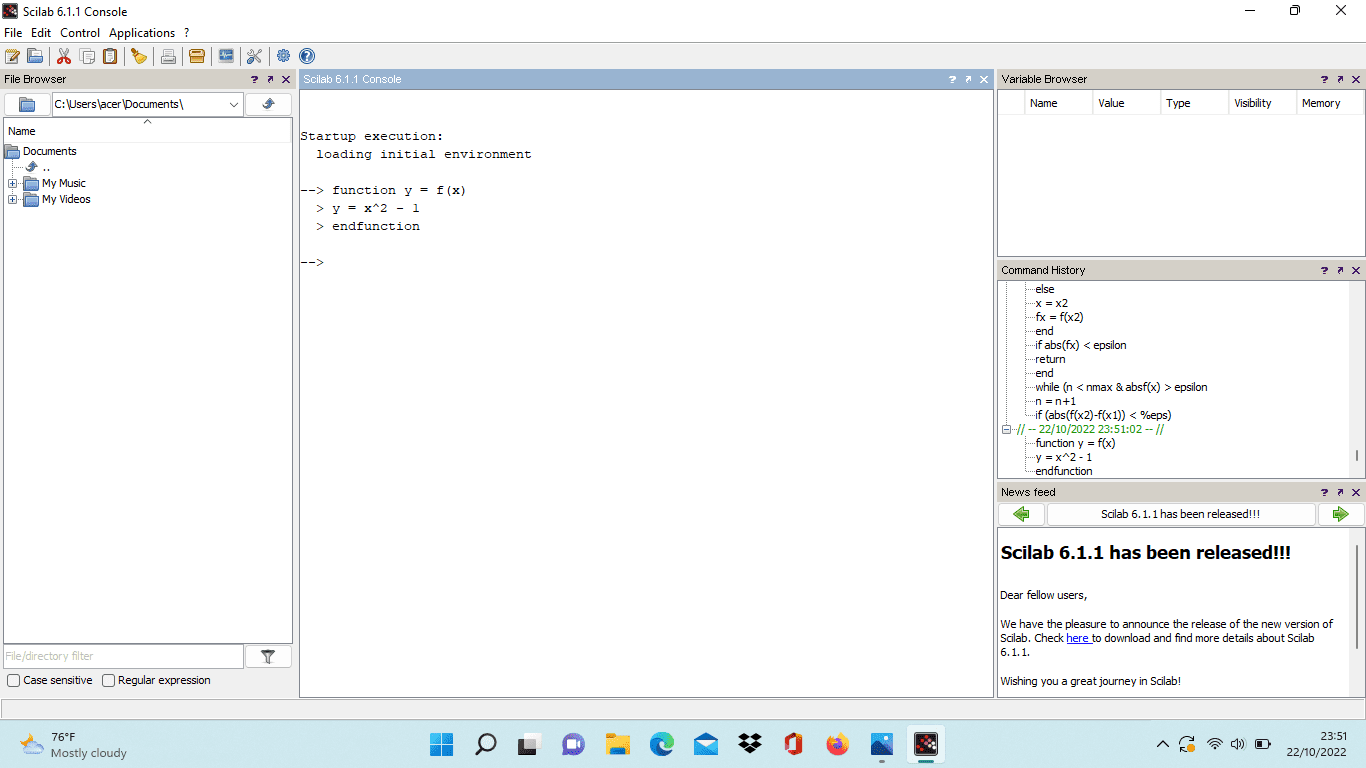Open the directory path dropdown
The image size is (1366, 768).
click(x=234, y=104)
